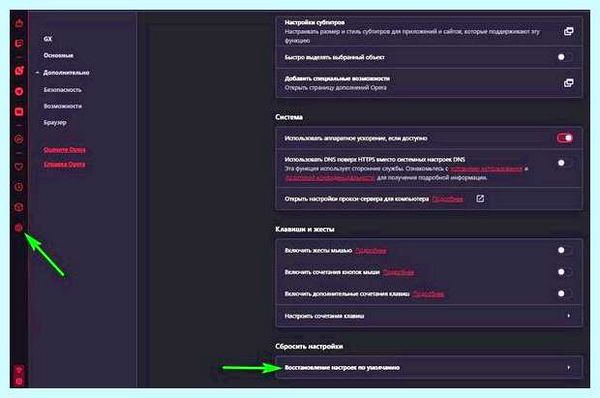This screenshot has height=398, width=600.
Task: Open the Extensions cube icon in sidebar
Action: tap(19, 207)
